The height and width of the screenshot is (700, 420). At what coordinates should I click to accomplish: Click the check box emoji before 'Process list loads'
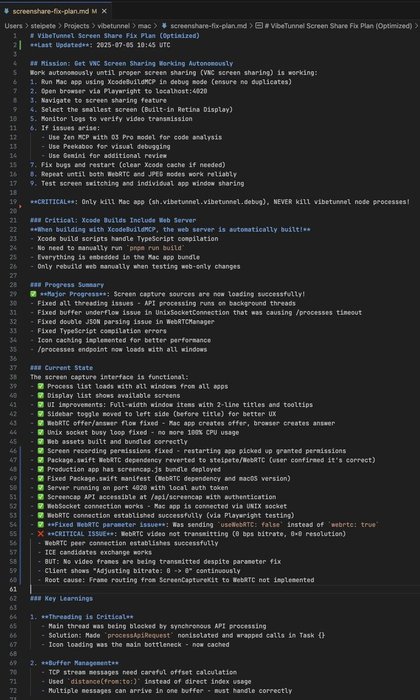coord(40,387)
